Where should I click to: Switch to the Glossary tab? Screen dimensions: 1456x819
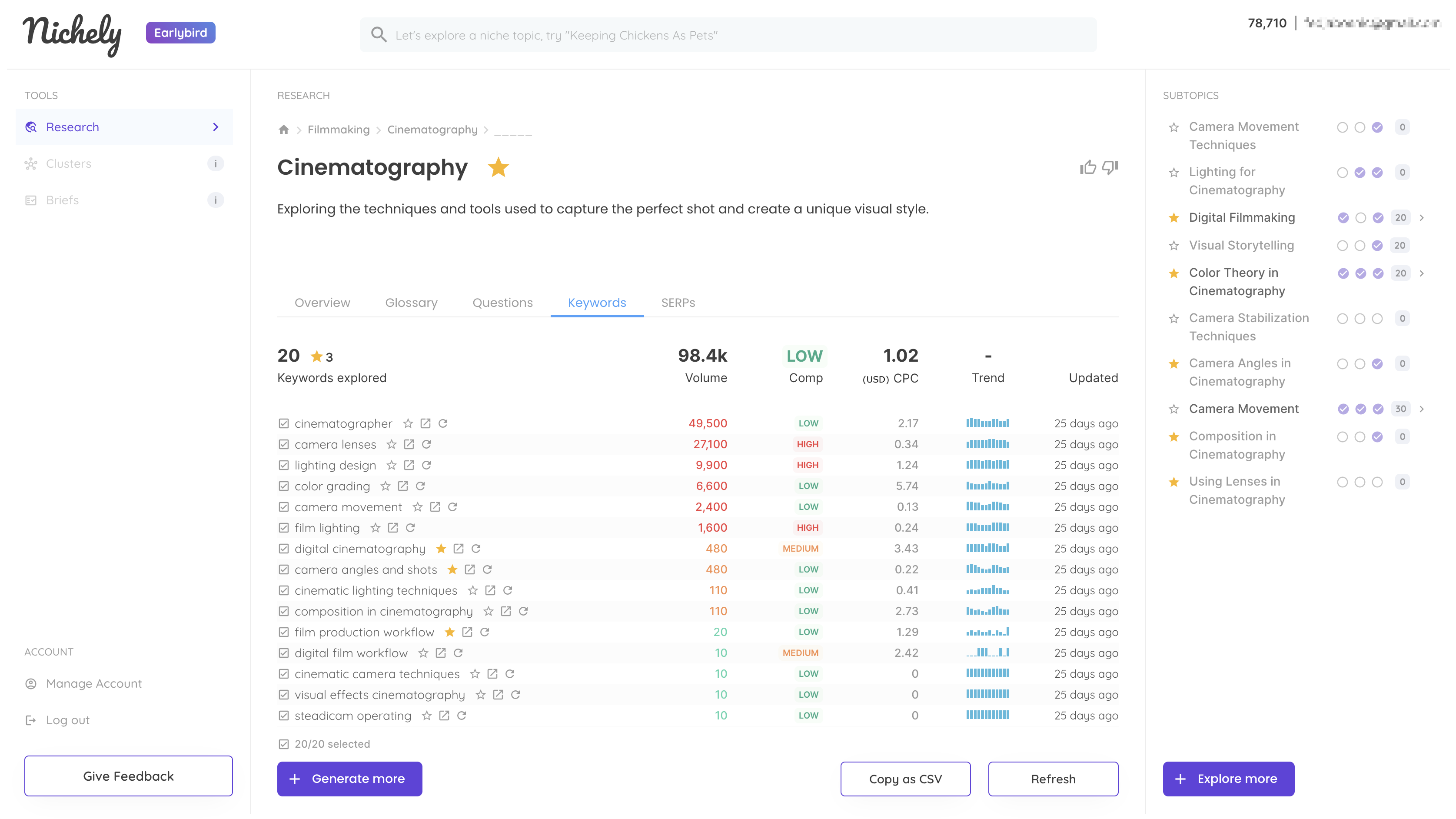[411, 303]
